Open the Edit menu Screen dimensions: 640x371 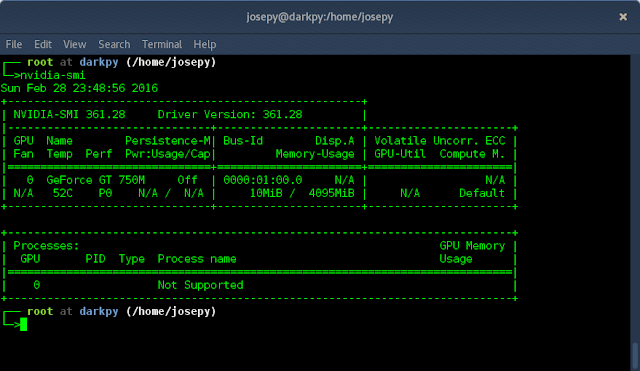pyautogui.click(x=43, y=44)
